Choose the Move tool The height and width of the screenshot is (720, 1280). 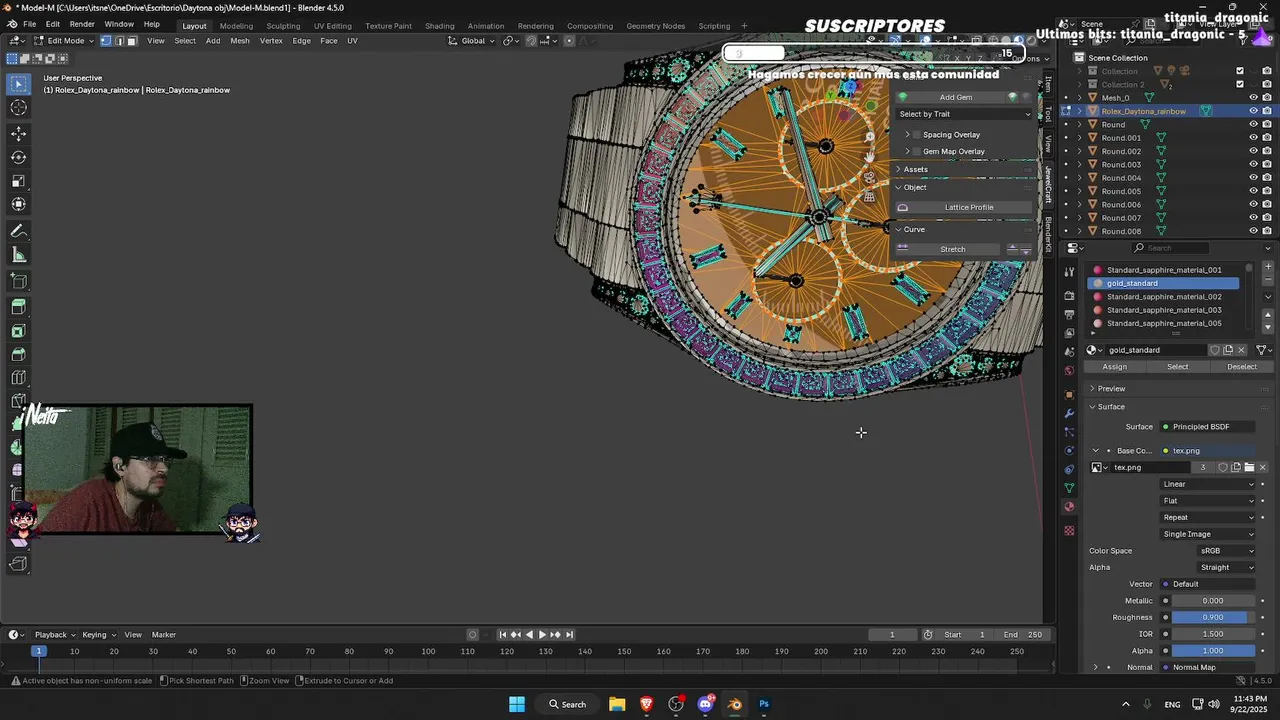coord(18,133)
